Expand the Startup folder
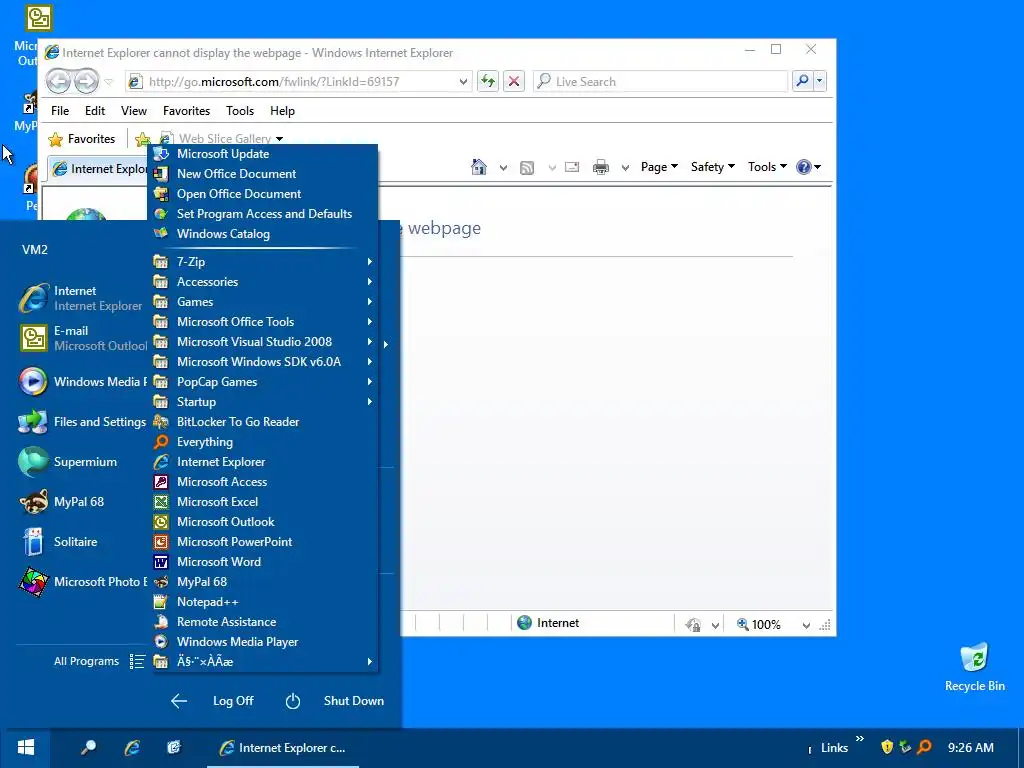This screenshot has width=1024, height=768. [x=264, y=402]
